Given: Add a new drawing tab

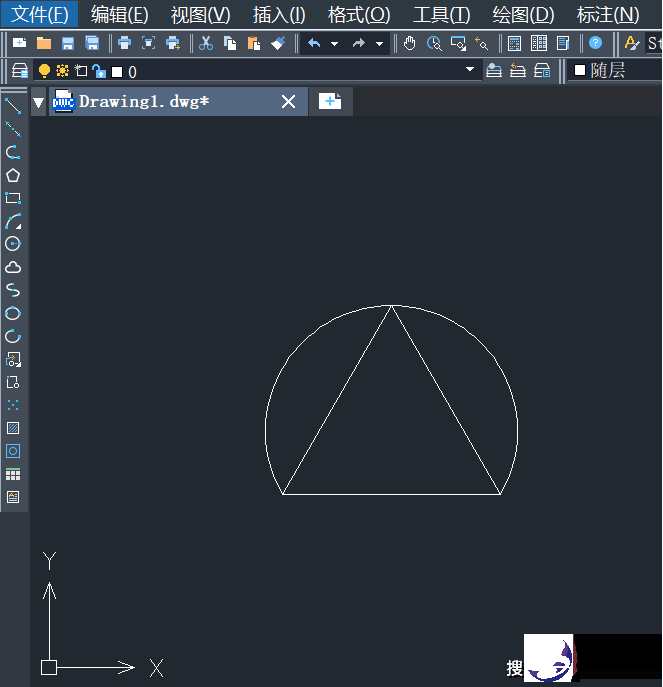Looking at the screenshot, I should (x=330, y=102).
